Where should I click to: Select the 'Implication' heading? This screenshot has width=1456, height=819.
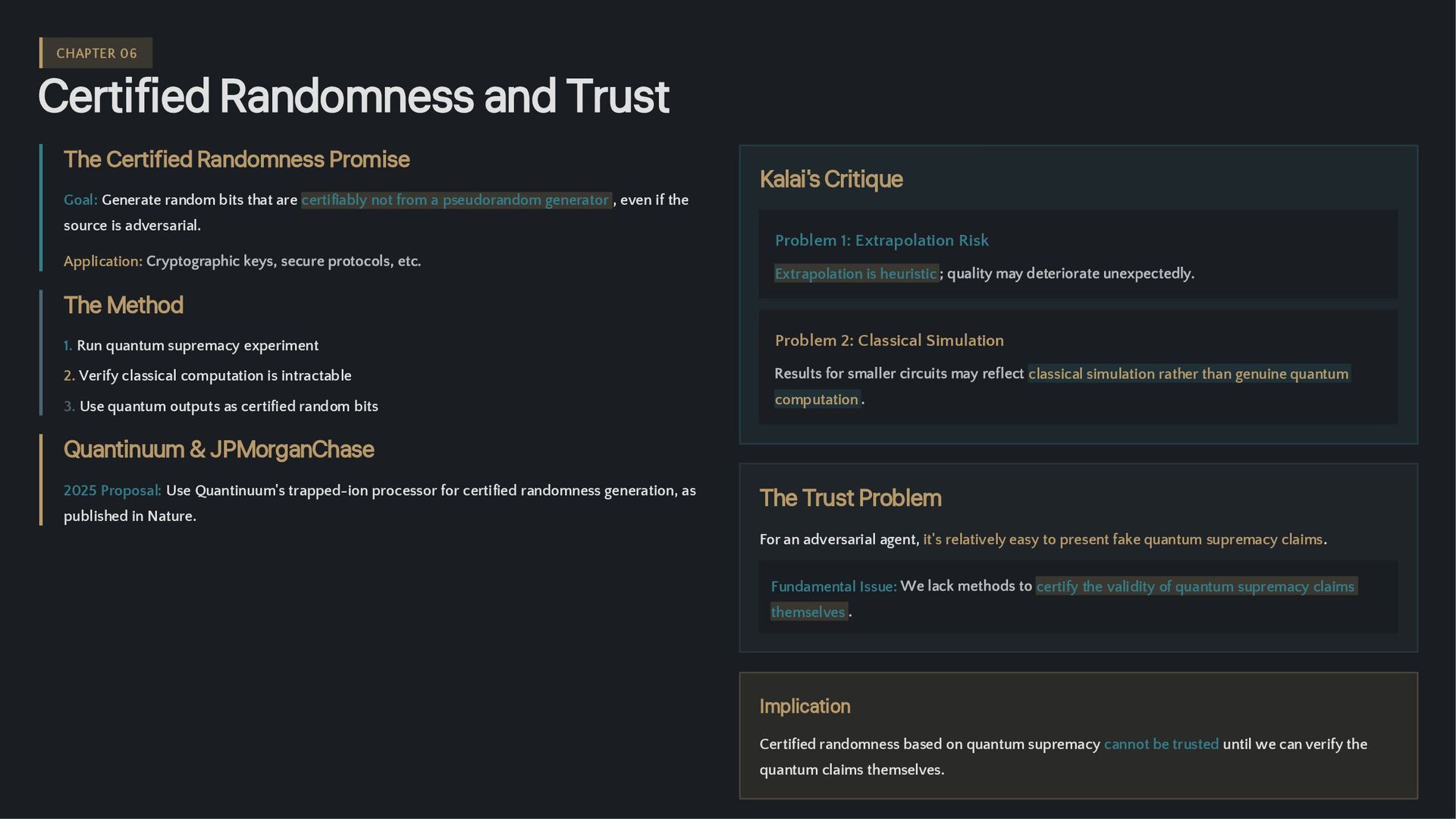(x=805, y=706)
